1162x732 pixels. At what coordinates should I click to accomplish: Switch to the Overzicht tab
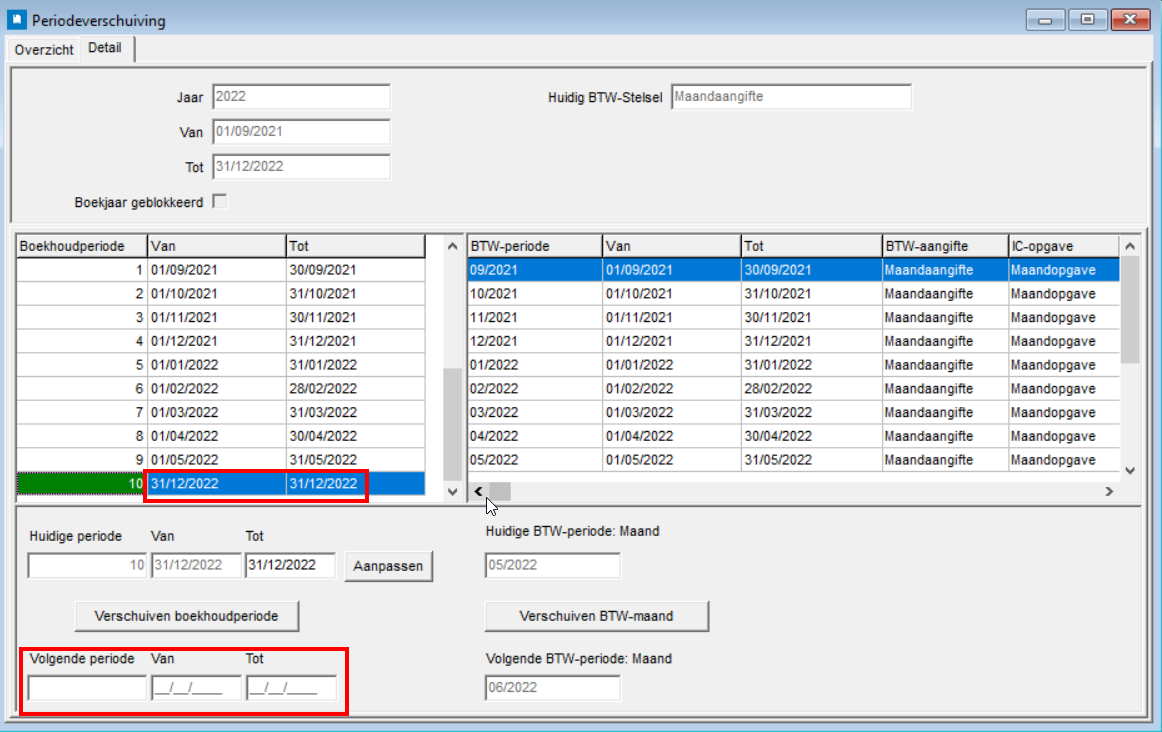click(44, 50)
